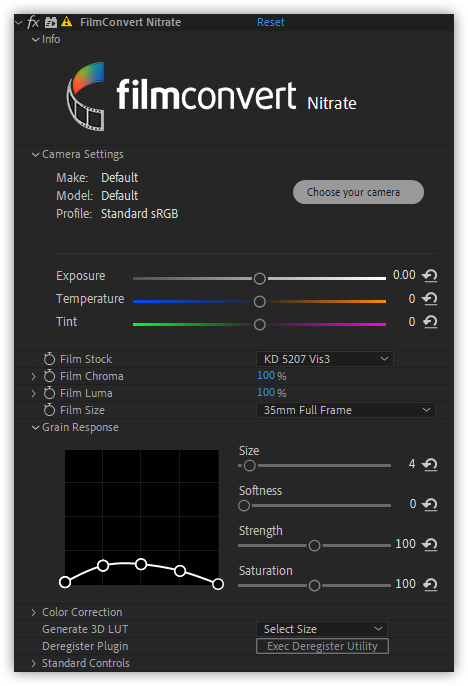Reset Tint using its arrow icon
The height and width of the screenshot is (686, 468).
[x=430, y=322]
